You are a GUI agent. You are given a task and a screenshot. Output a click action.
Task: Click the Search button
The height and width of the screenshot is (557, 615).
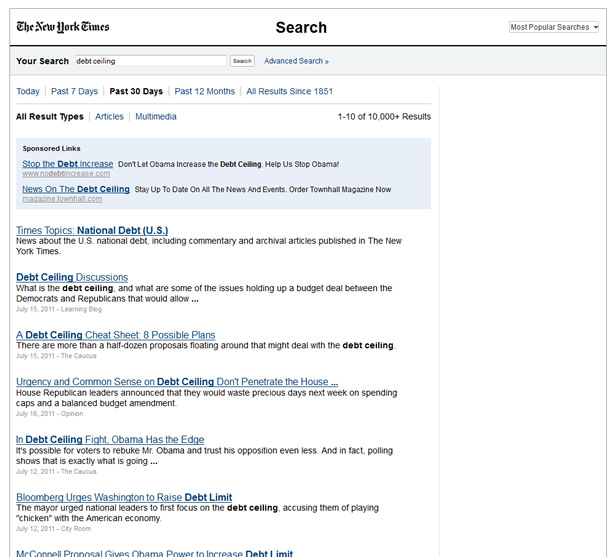click(242, 61)
